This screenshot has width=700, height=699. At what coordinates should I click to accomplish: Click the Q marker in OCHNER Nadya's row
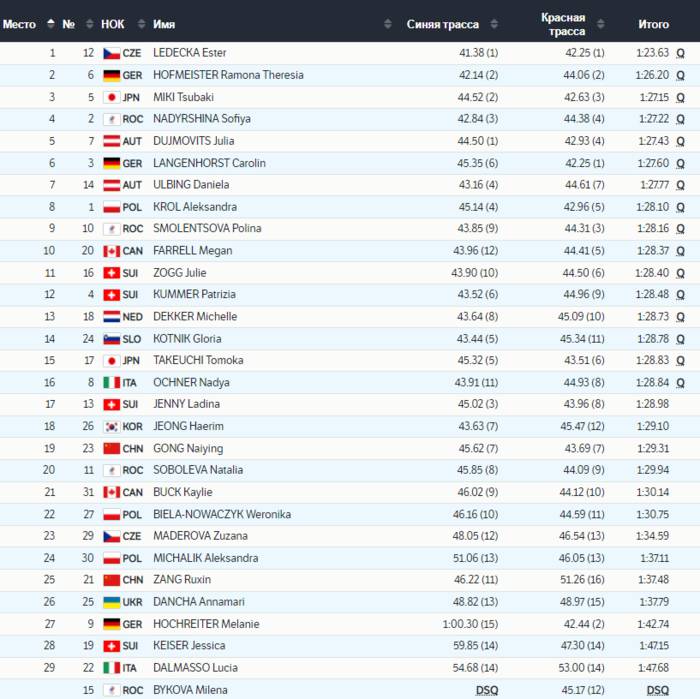point(681,383)
